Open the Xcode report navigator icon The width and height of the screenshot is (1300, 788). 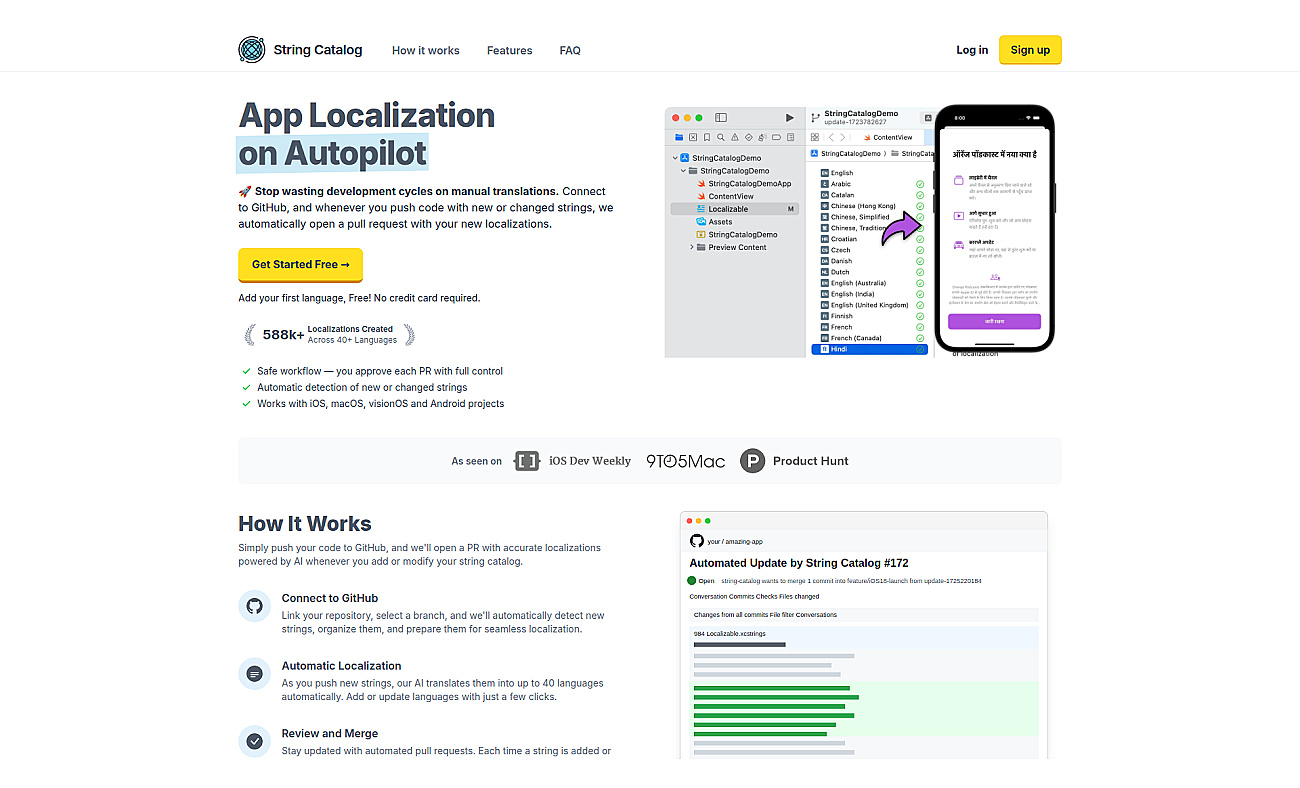coord(790,137)
